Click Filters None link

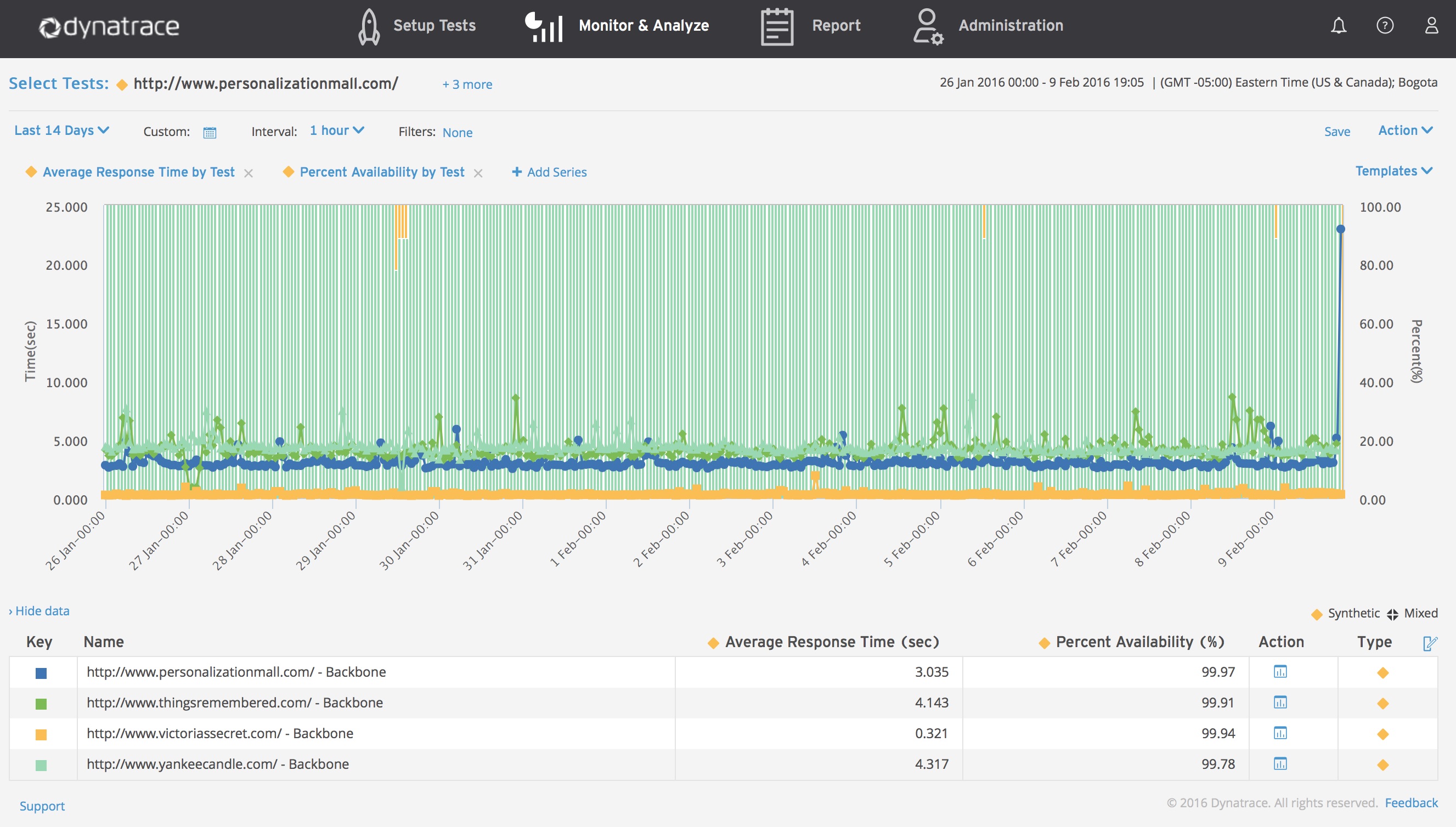tap(458, 132)
